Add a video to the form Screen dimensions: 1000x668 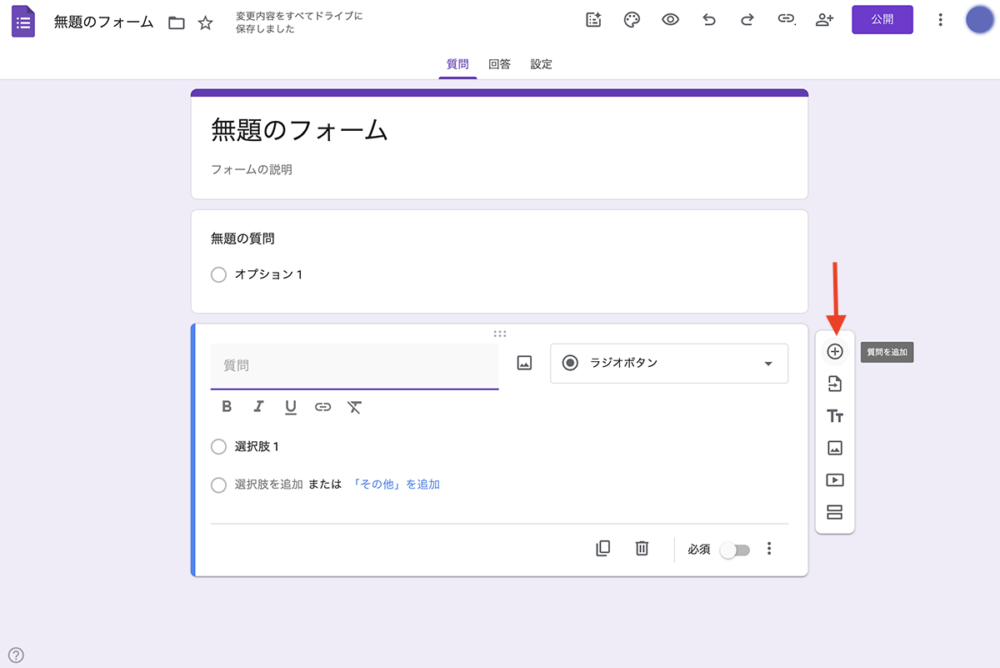[x=834, y=479]
